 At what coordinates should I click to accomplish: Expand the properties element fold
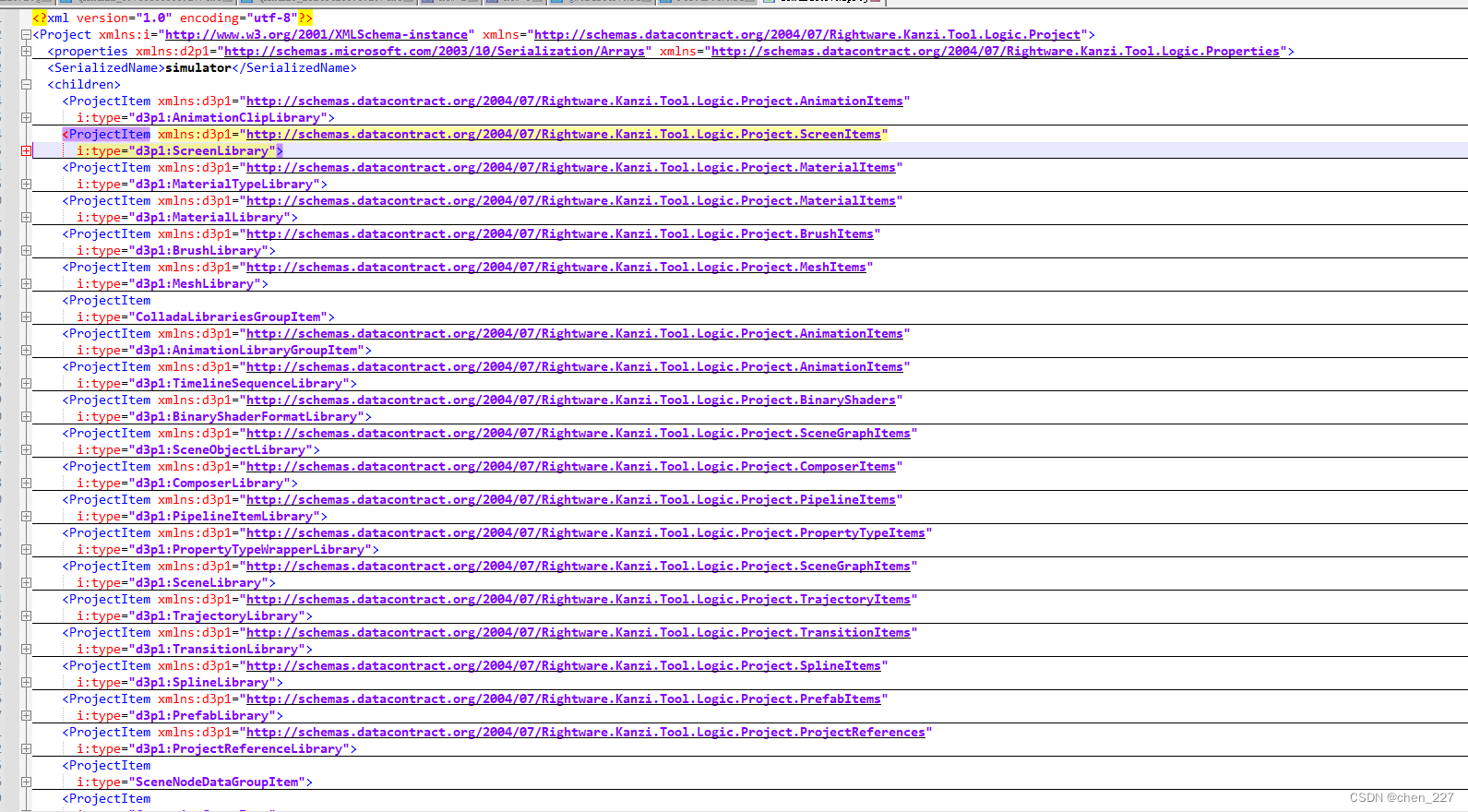[x=26, y=52]
